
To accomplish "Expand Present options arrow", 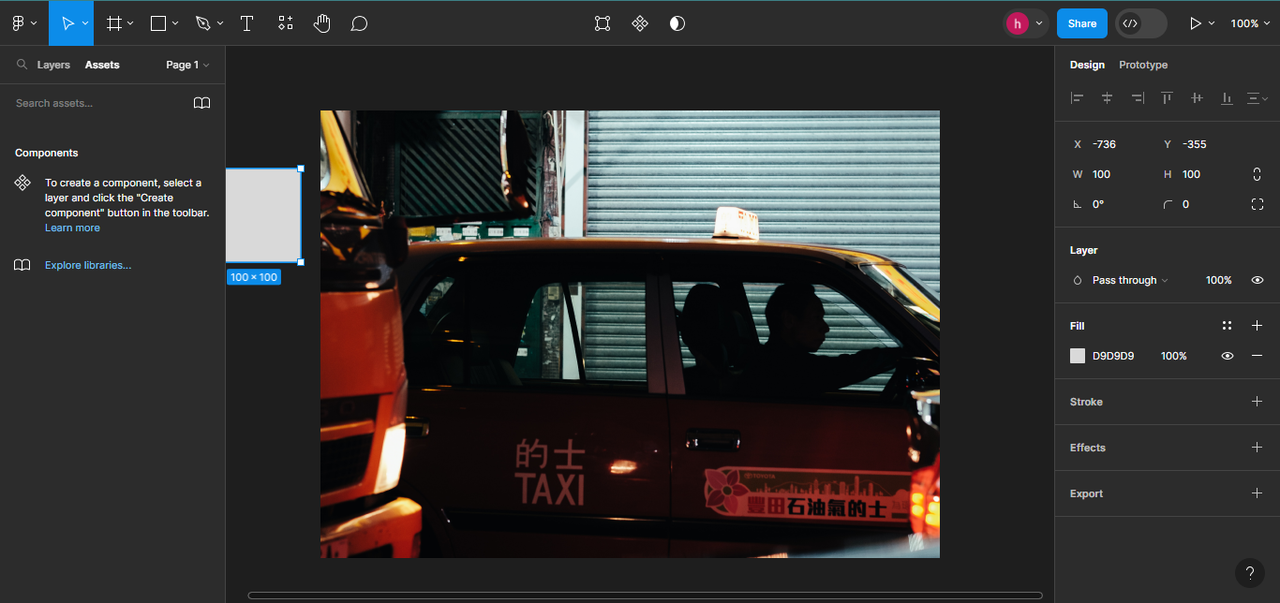I will click(x=1212, y=23).
